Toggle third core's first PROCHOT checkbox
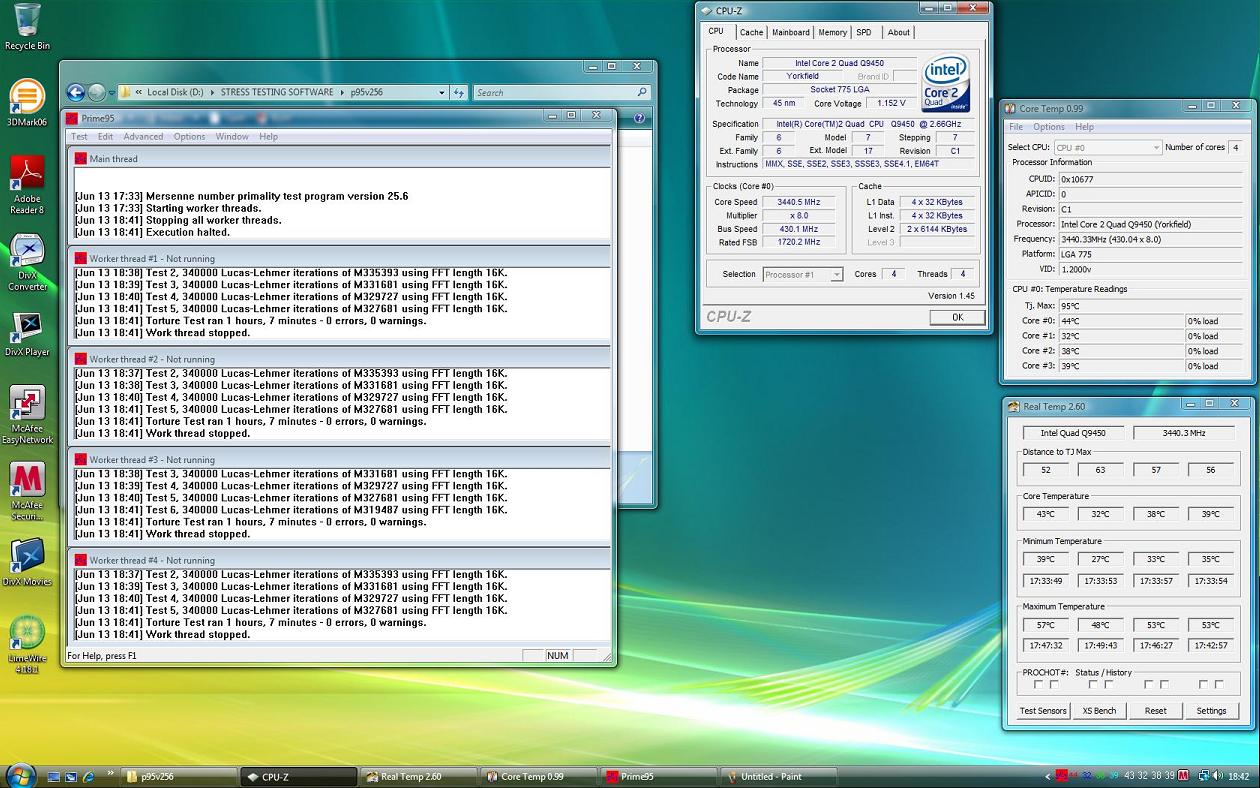The image size is (1260, 788). click(x=1149, y=684)
